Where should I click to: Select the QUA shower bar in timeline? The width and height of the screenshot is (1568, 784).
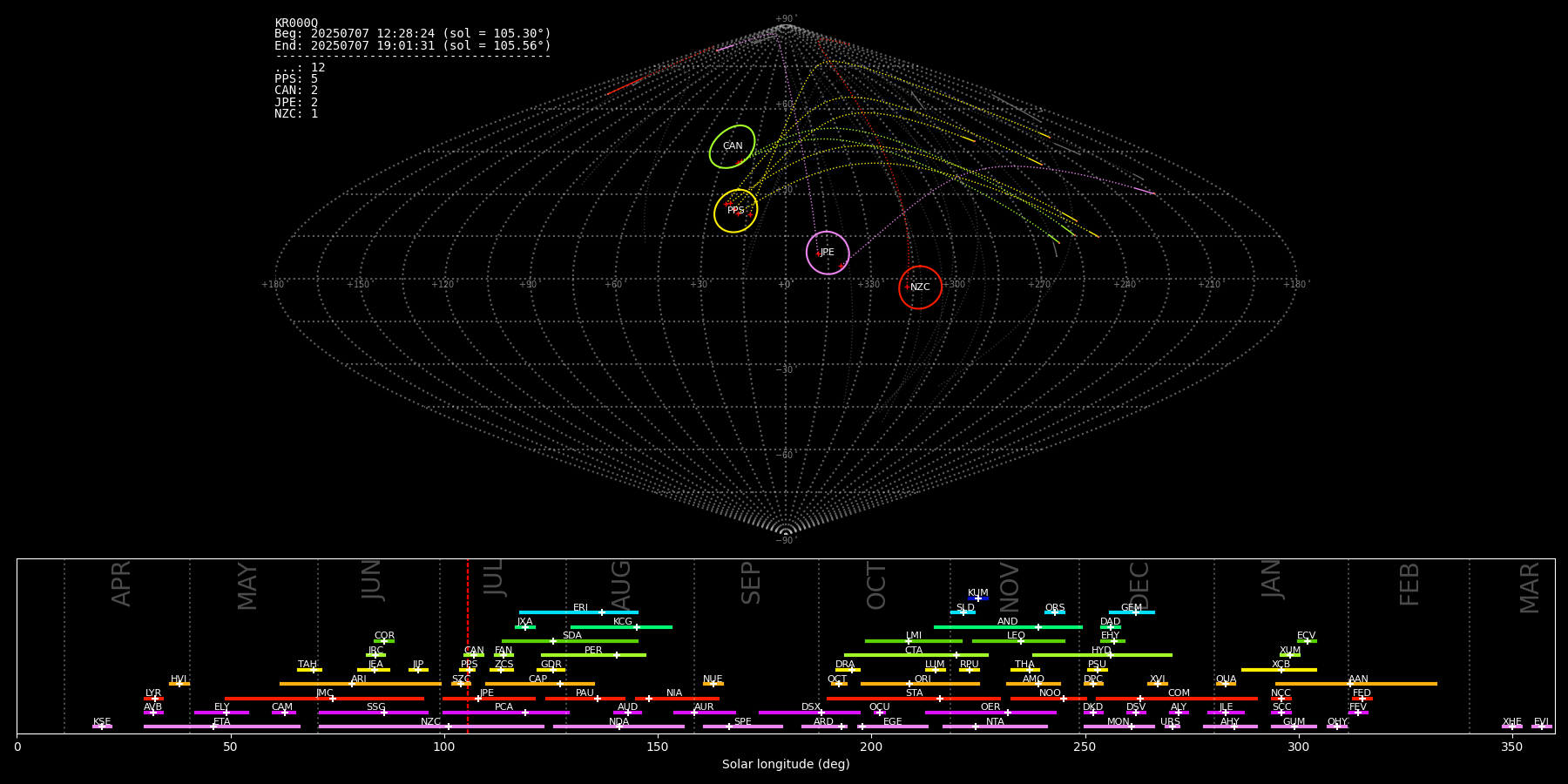click(x=1226, y=684)
